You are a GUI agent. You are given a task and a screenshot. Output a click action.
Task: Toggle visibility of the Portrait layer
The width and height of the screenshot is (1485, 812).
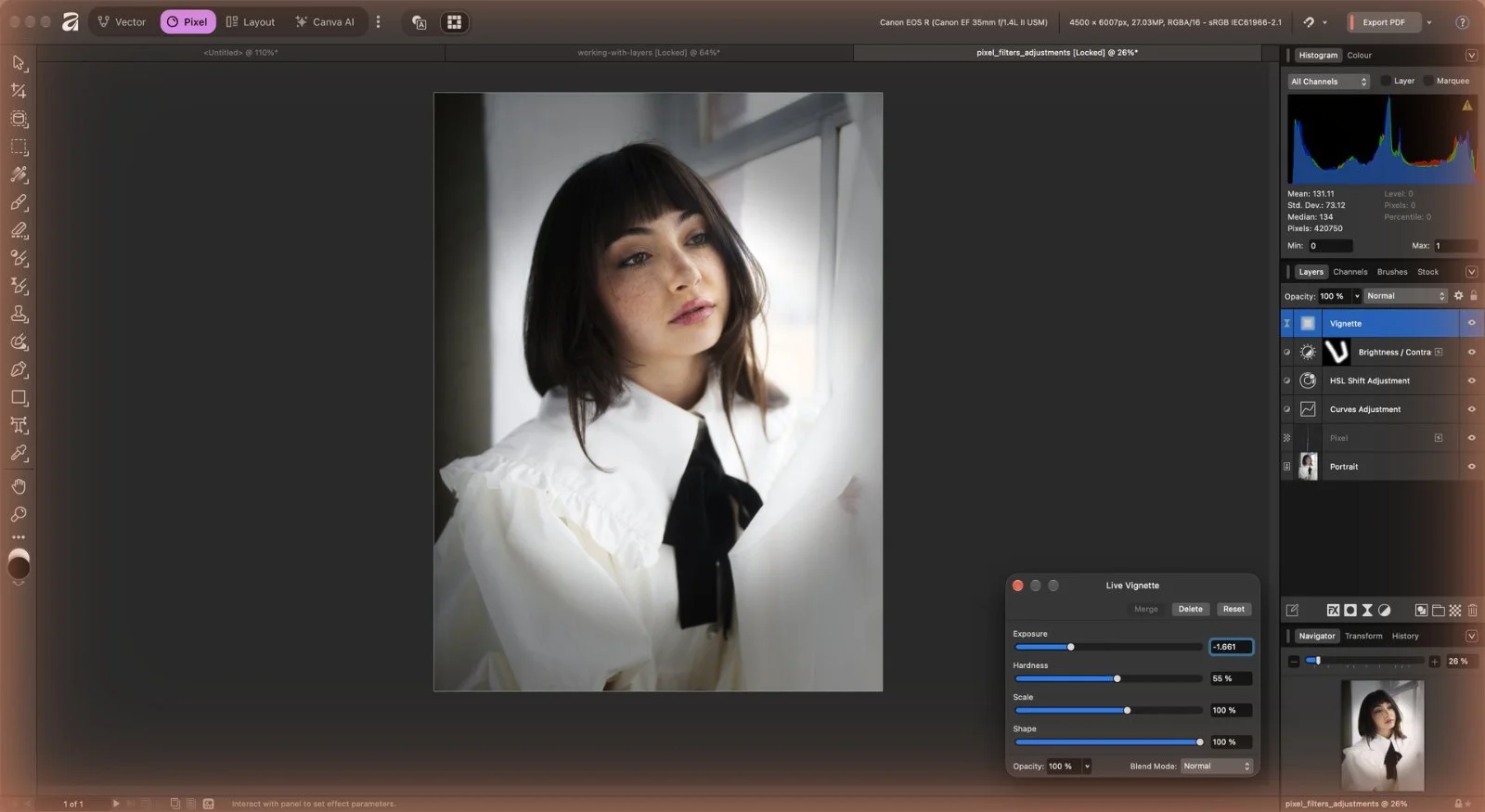pyautogui.click(x=1471, y=467)
